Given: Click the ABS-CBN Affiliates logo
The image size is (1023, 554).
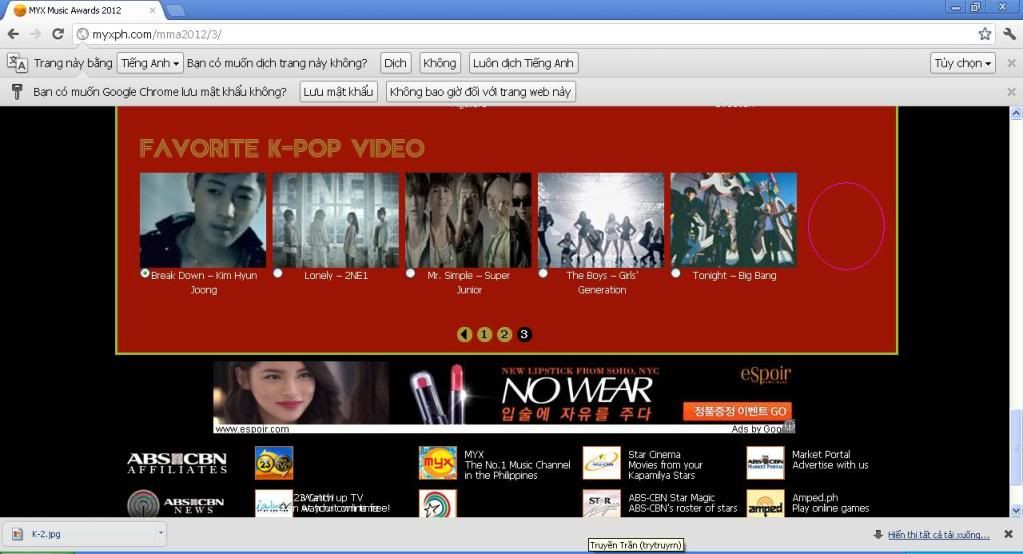Looking at the screenshot, I should (x=177, y=463).
